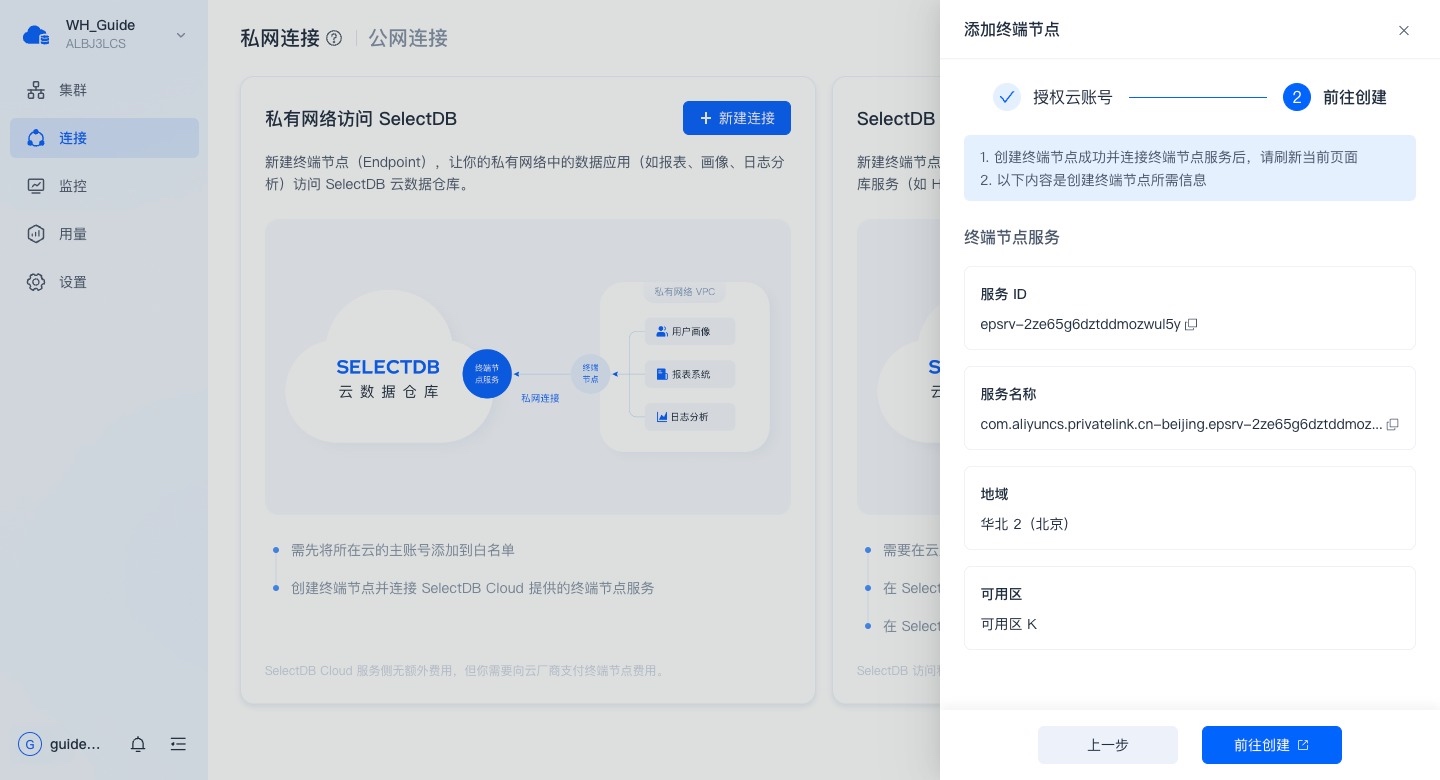The image size is (1440, 780).
Task: Click the help question icon beside 私网连接
Action: pos(334,38)
